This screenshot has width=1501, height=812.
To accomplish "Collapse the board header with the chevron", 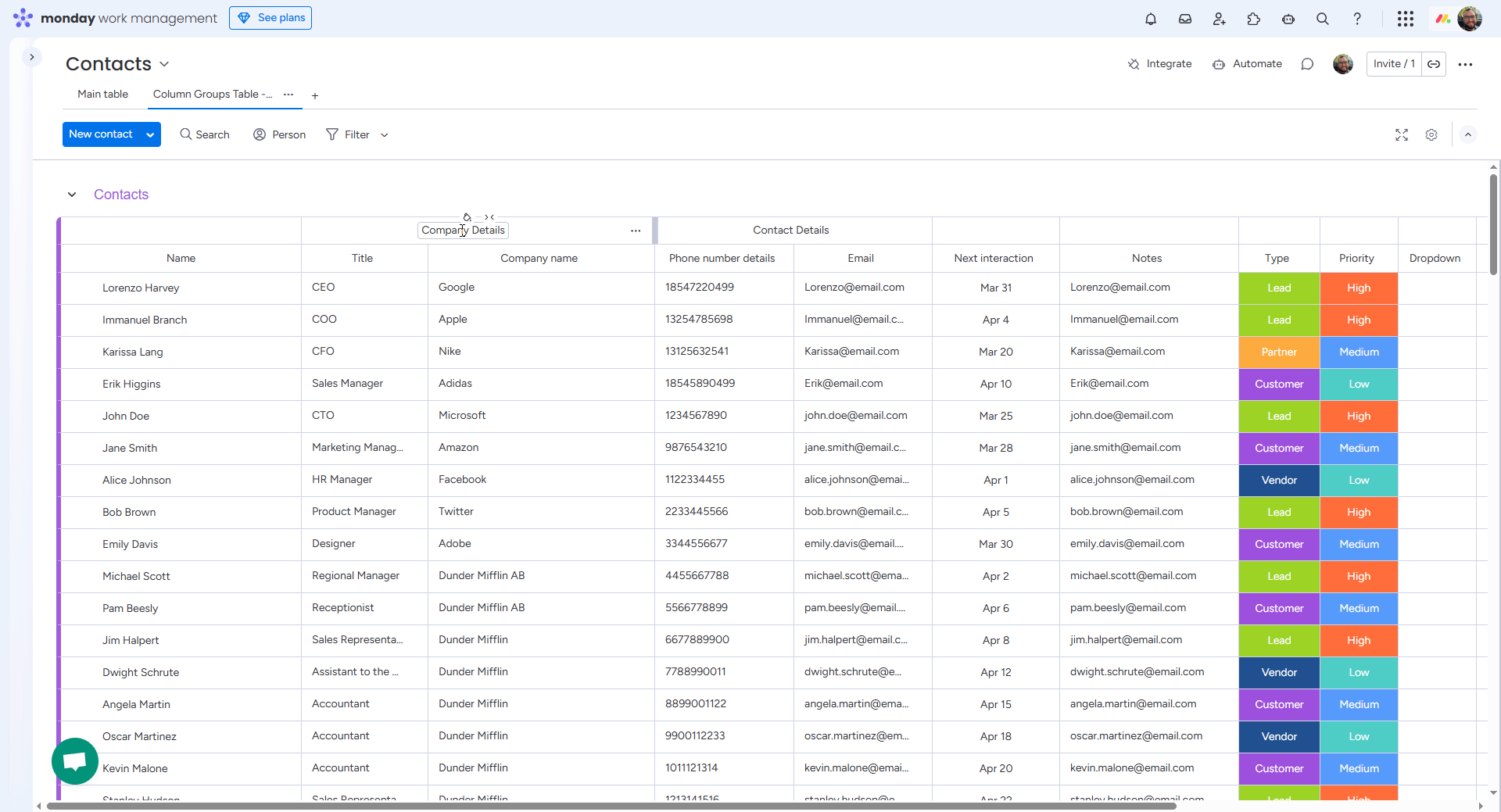I will [x=1467, y=135].
